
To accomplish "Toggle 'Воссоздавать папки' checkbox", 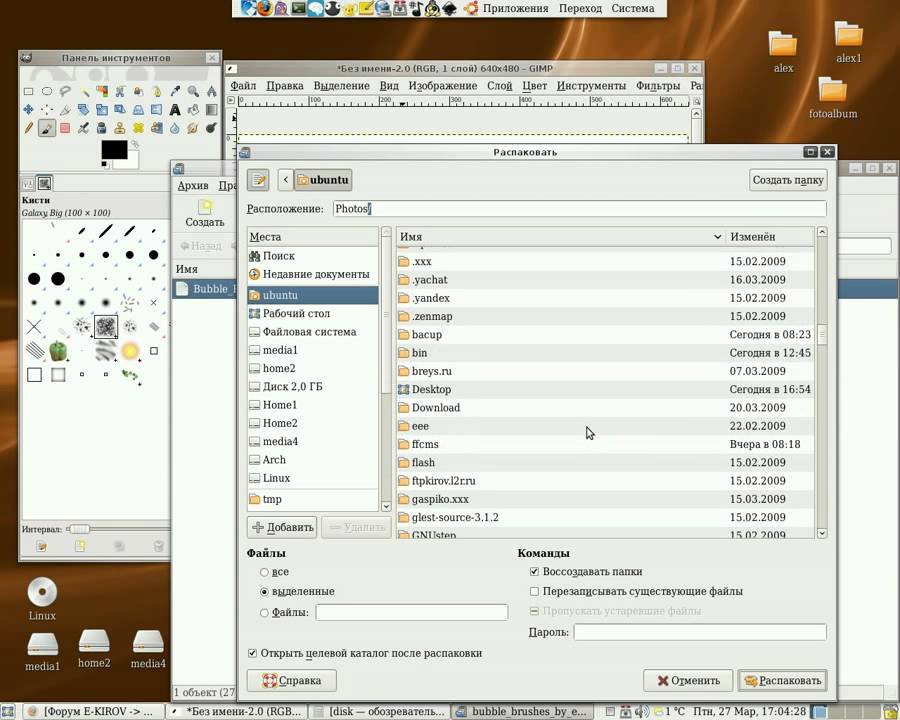I will point(534,571).
